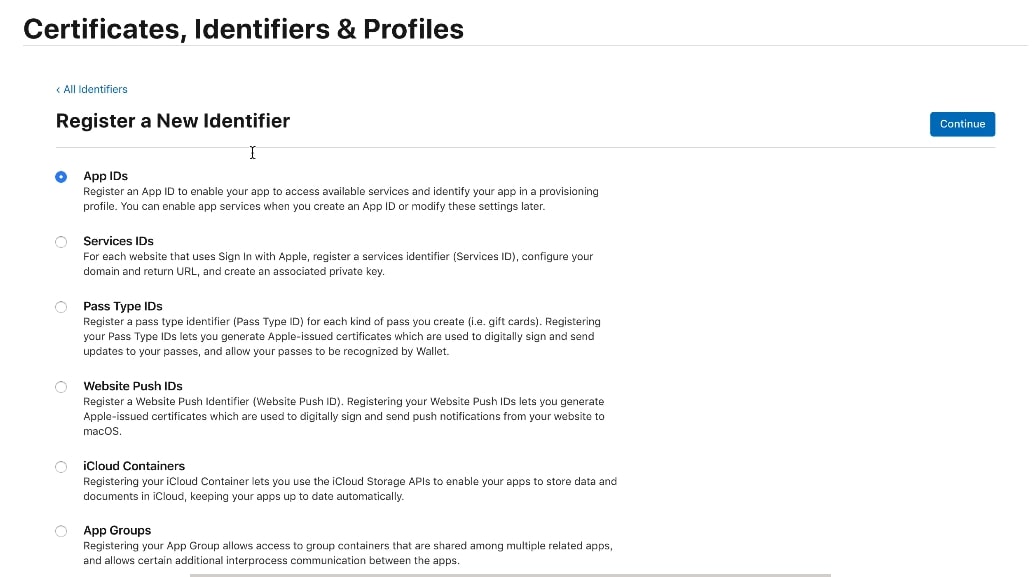Choose the Services IDs radio option
Viewport: 1032px width, 577px height.
click(x=61, y=242)
